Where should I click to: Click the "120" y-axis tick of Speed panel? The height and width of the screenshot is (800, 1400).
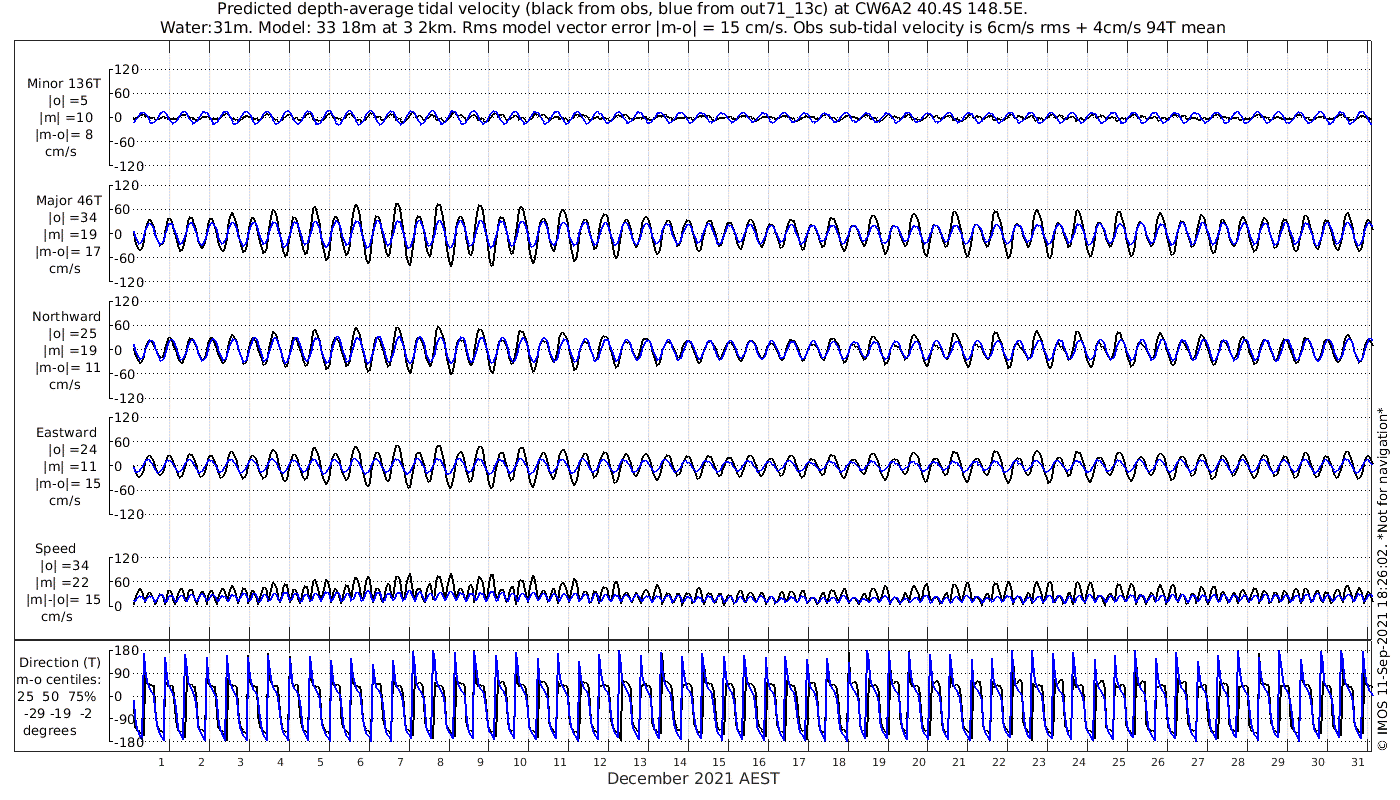(x=127, y=558)
